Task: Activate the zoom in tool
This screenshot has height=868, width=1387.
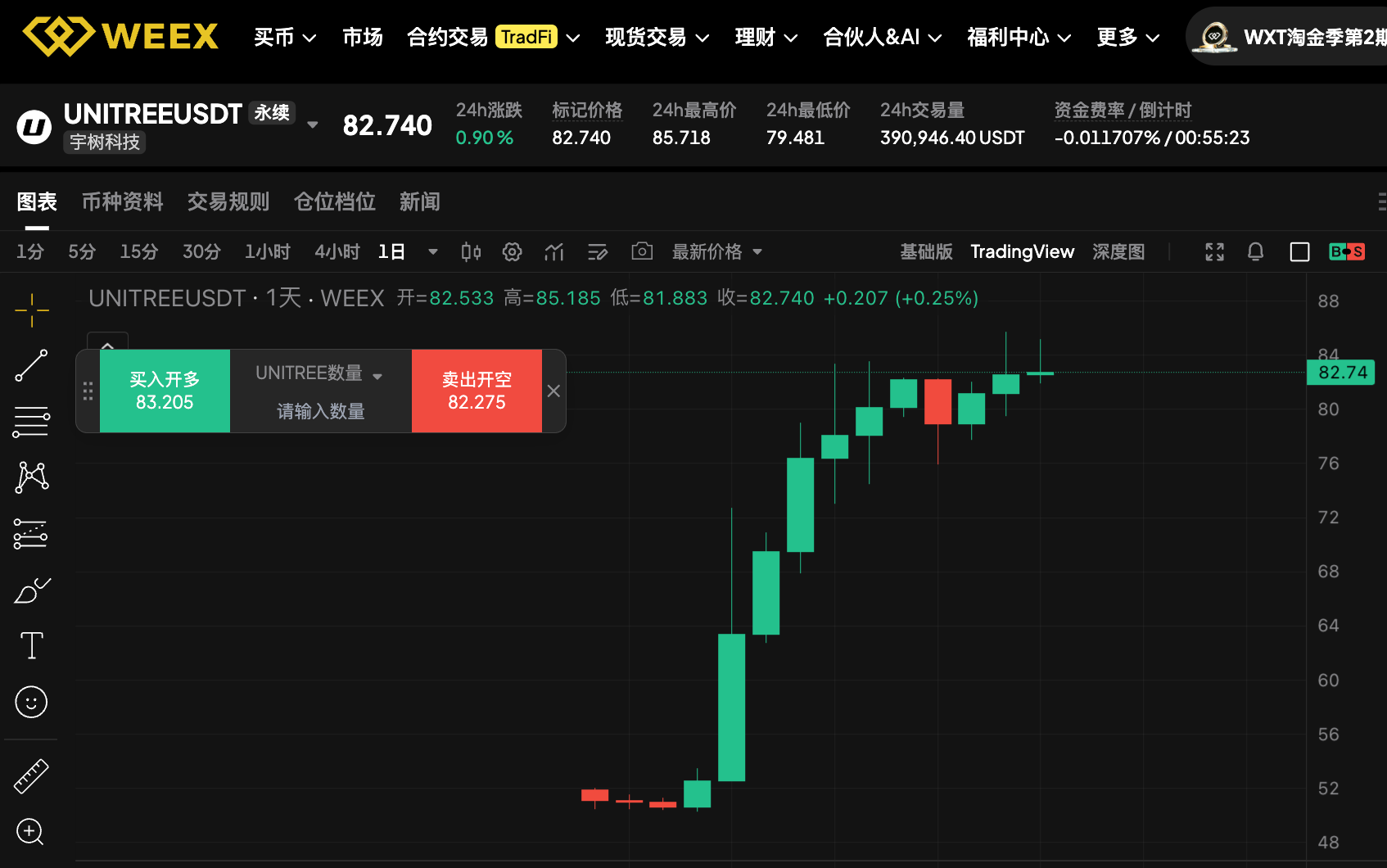Action: (30, 832)
